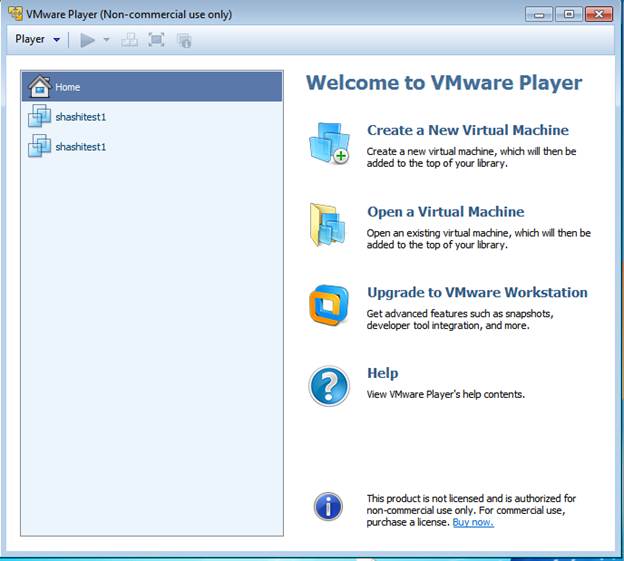Click the 'Welcome to VMware Player' heading
624x561 pixels.
coord(444,83)
